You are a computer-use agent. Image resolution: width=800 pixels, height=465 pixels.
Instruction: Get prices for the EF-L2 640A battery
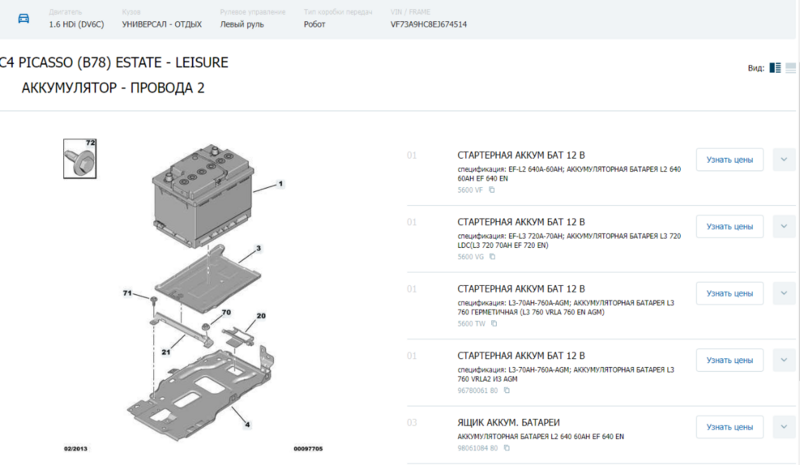coord(729,159)
